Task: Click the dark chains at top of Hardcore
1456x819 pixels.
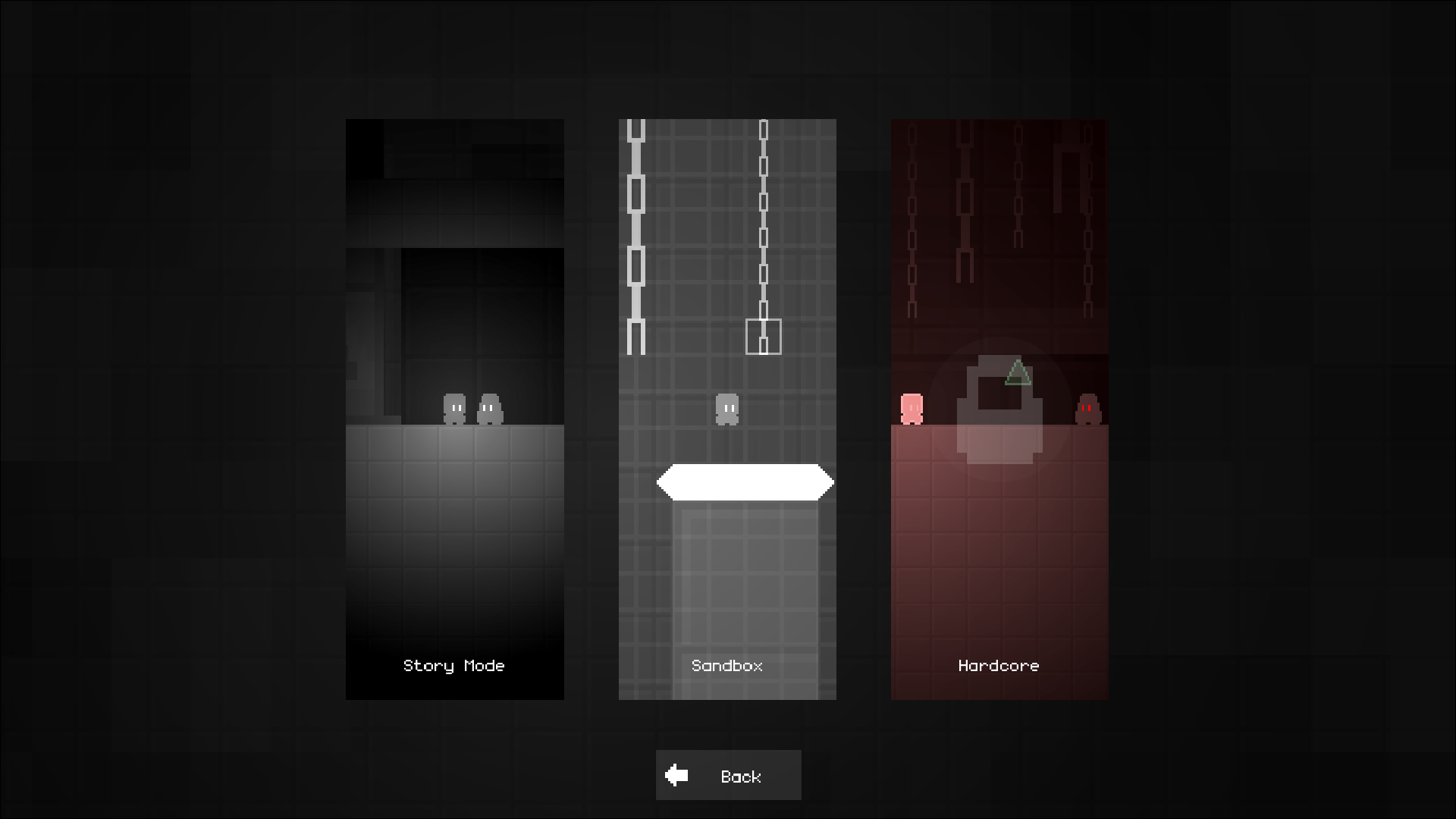Action: 999,220
